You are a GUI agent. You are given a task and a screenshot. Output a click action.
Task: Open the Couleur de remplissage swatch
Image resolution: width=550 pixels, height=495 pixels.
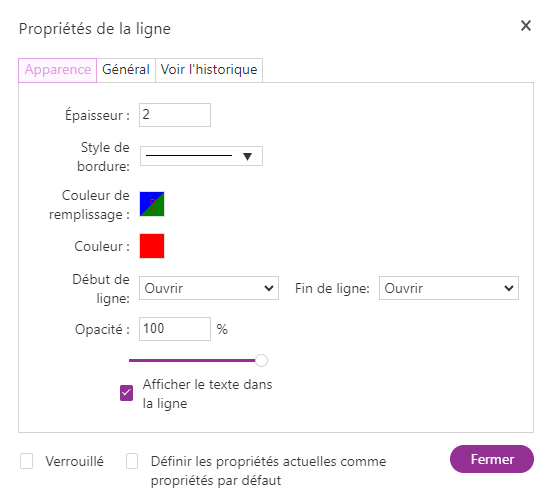point(152,204)
